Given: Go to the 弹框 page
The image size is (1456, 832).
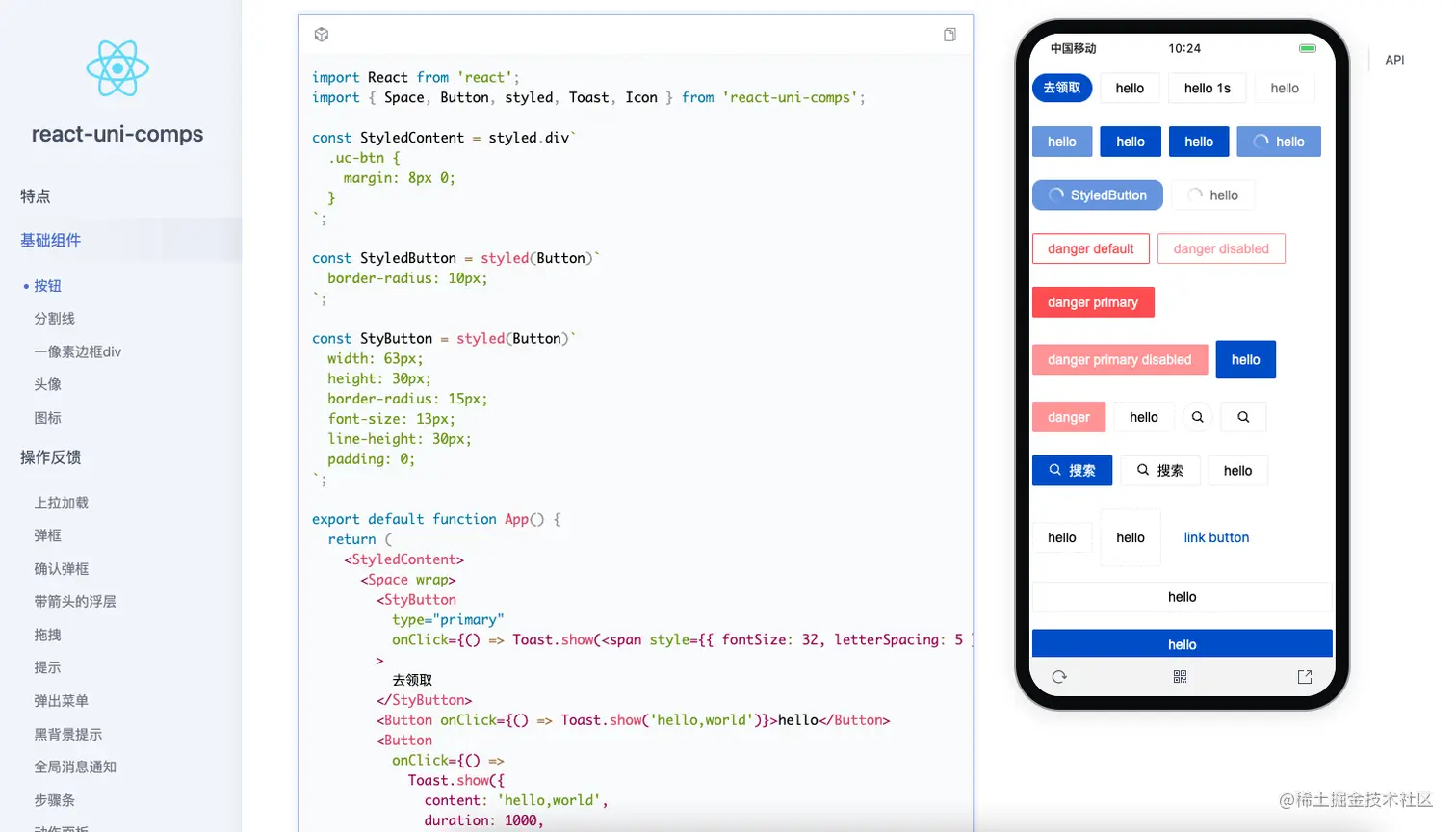Looking at the screenshot, I should coord(47,536).
